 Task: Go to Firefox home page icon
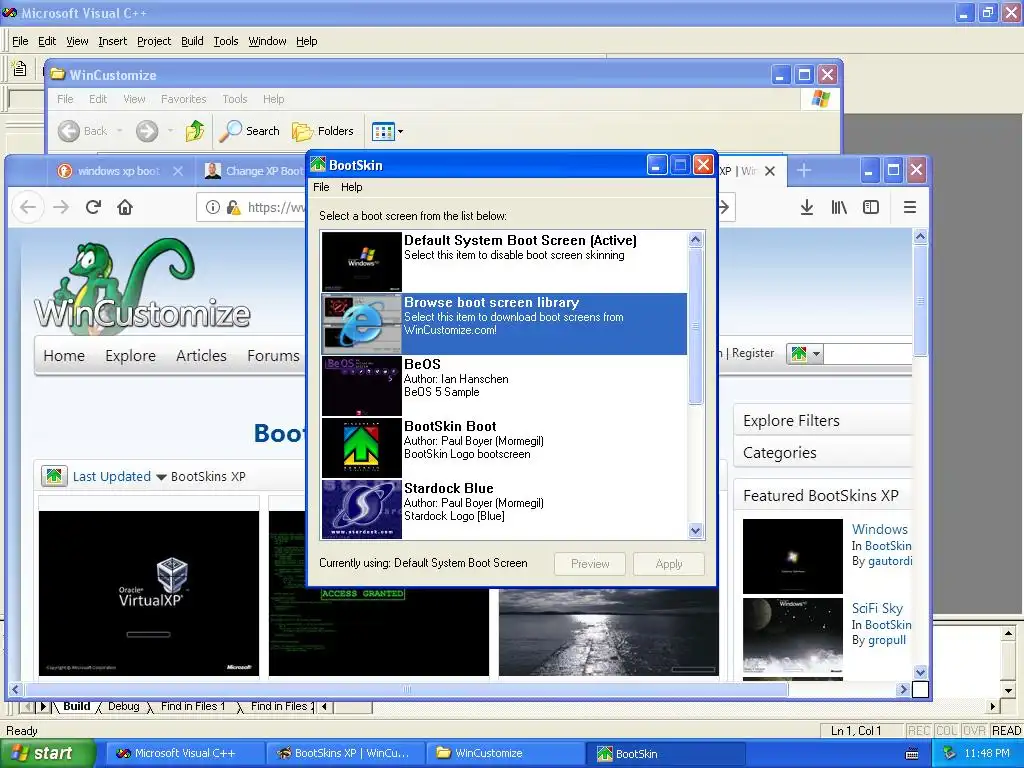pos(125,207)
